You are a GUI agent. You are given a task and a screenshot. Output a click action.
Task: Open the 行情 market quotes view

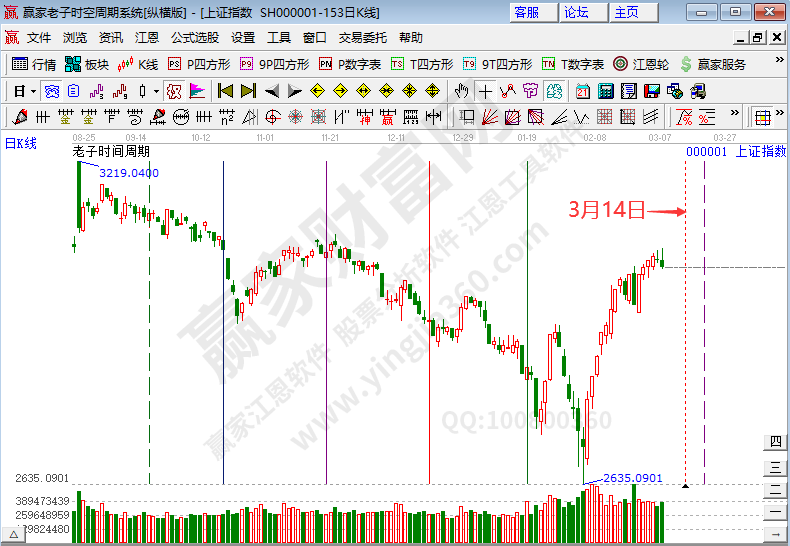[x=33, y=64]
